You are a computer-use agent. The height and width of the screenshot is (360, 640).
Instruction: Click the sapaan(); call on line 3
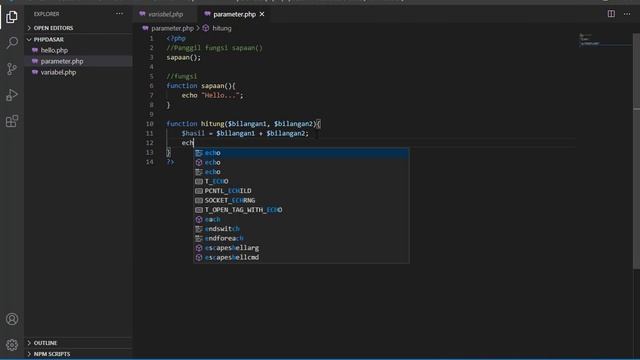click(x=184, y=58)
